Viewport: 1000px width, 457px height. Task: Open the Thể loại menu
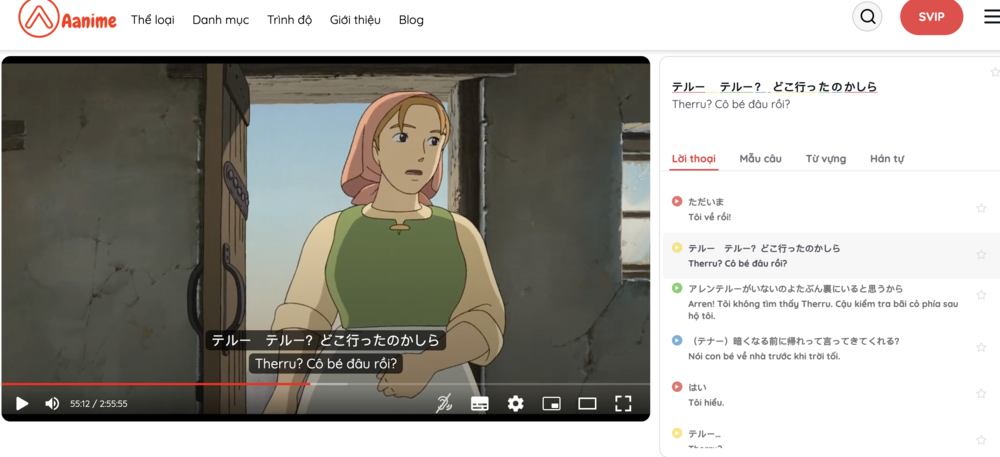[x=152, y=20]
